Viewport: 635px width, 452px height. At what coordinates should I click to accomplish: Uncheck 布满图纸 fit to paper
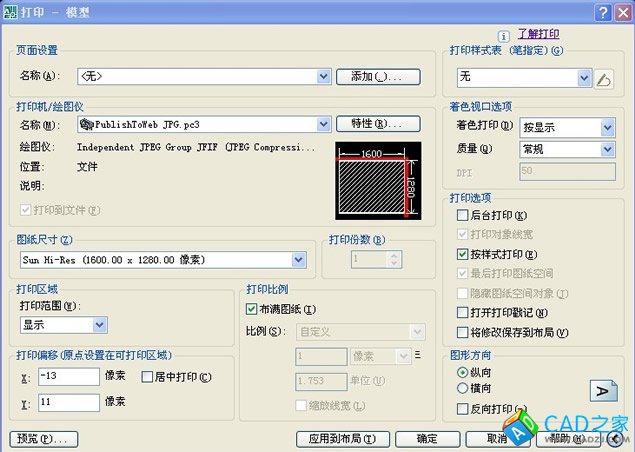tap(252, 309)
